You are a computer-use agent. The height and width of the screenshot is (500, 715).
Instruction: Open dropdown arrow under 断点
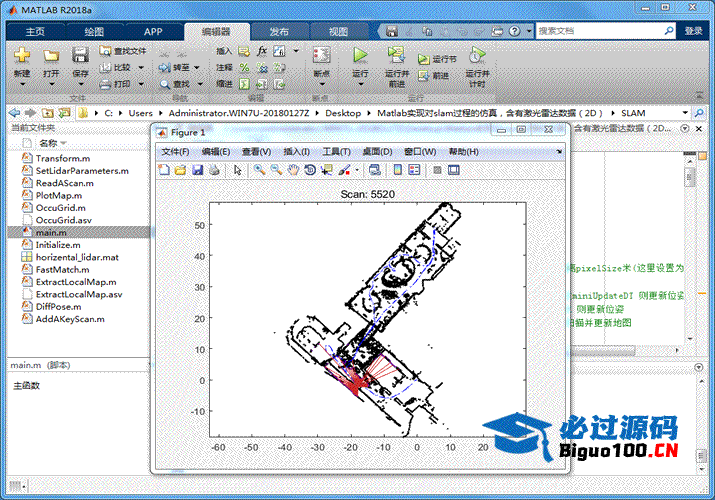click(321, 84)
